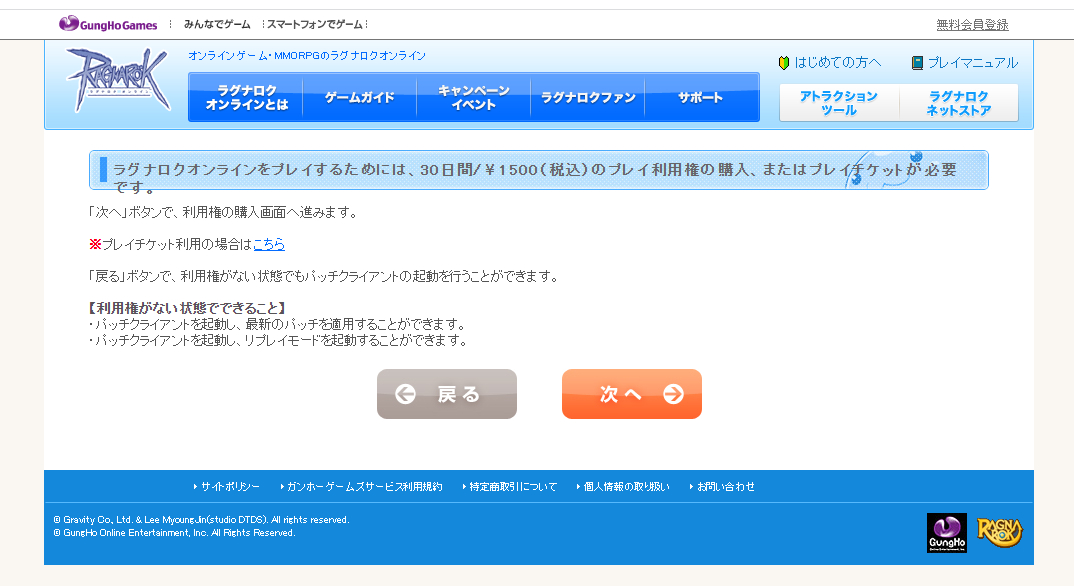
Task: Click こちら link for play ticket
Action: (x=269, y=244)
